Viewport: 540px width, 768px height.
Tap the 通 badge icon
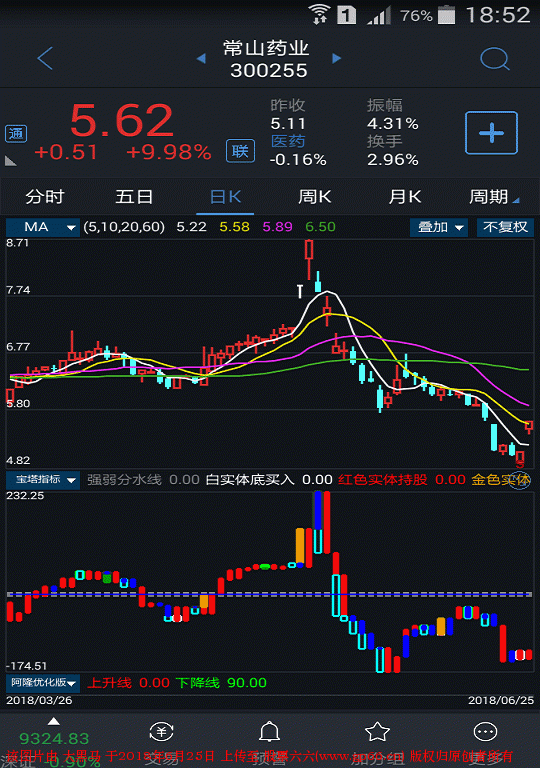pos(16,134)
